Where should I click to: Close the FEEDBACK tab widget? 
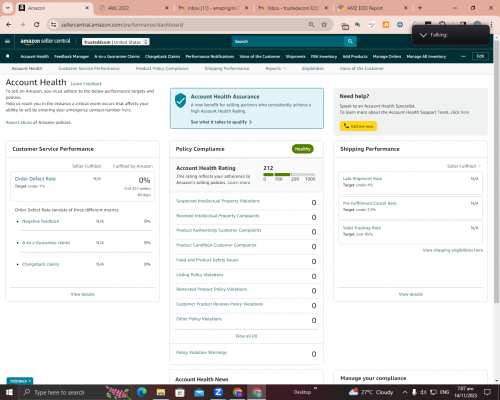coord(30,381)
